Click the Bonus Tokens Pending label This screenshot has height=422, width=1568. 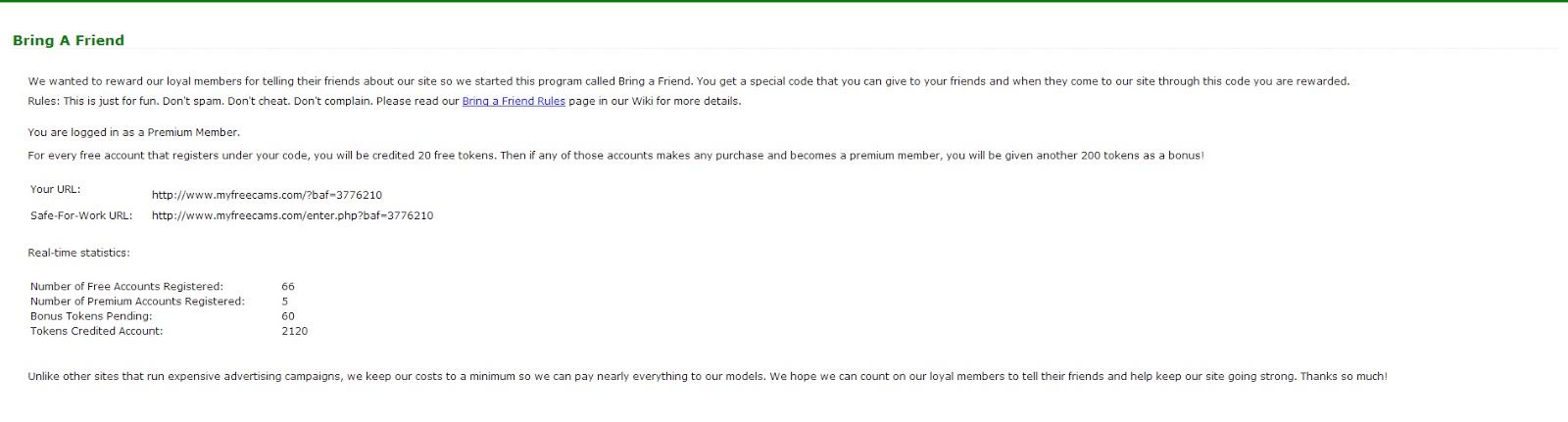91,316
